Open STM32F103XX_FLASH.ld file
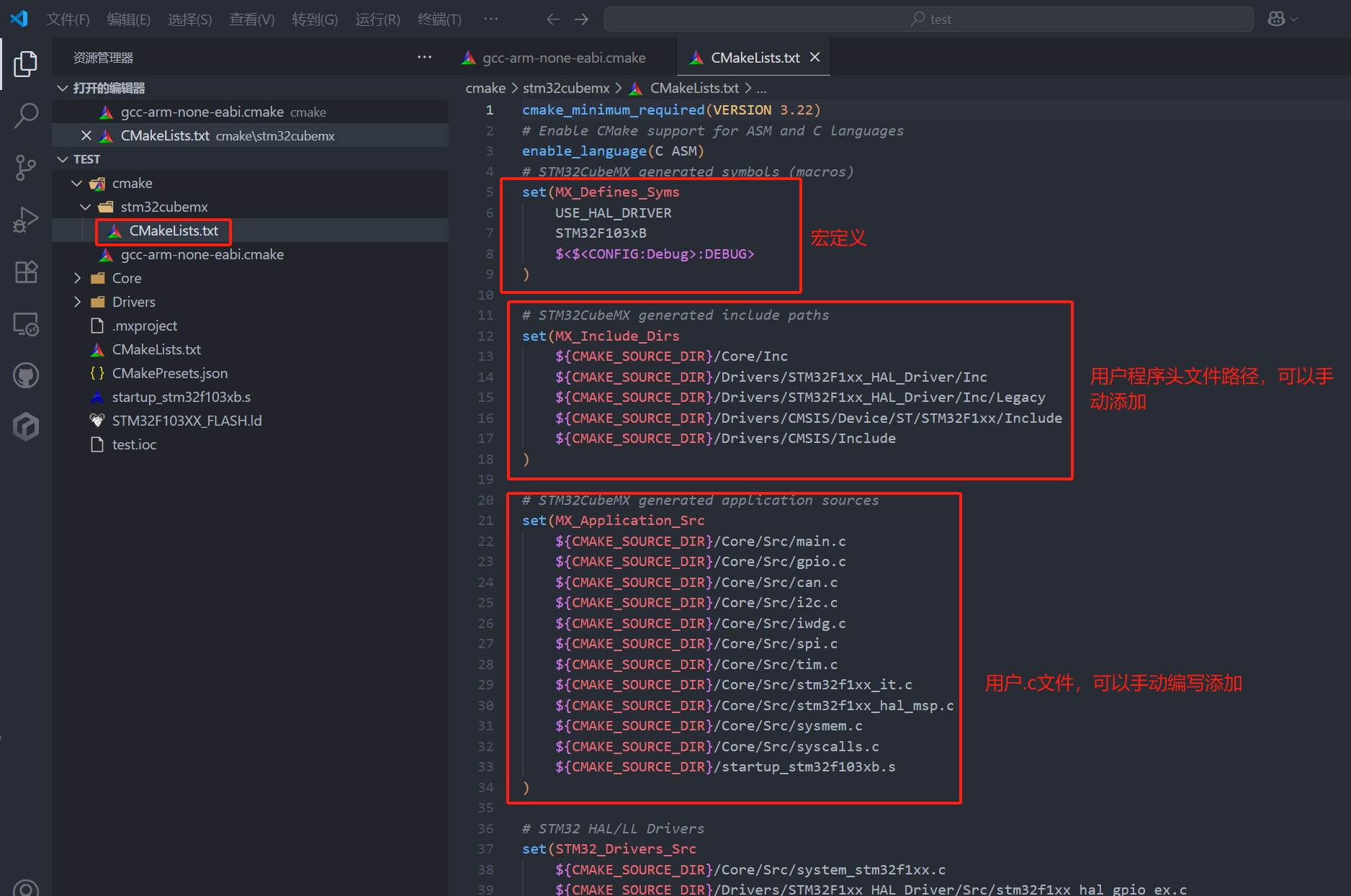The width and height of the screenshot is (1351, 896). tap(251, 421)
